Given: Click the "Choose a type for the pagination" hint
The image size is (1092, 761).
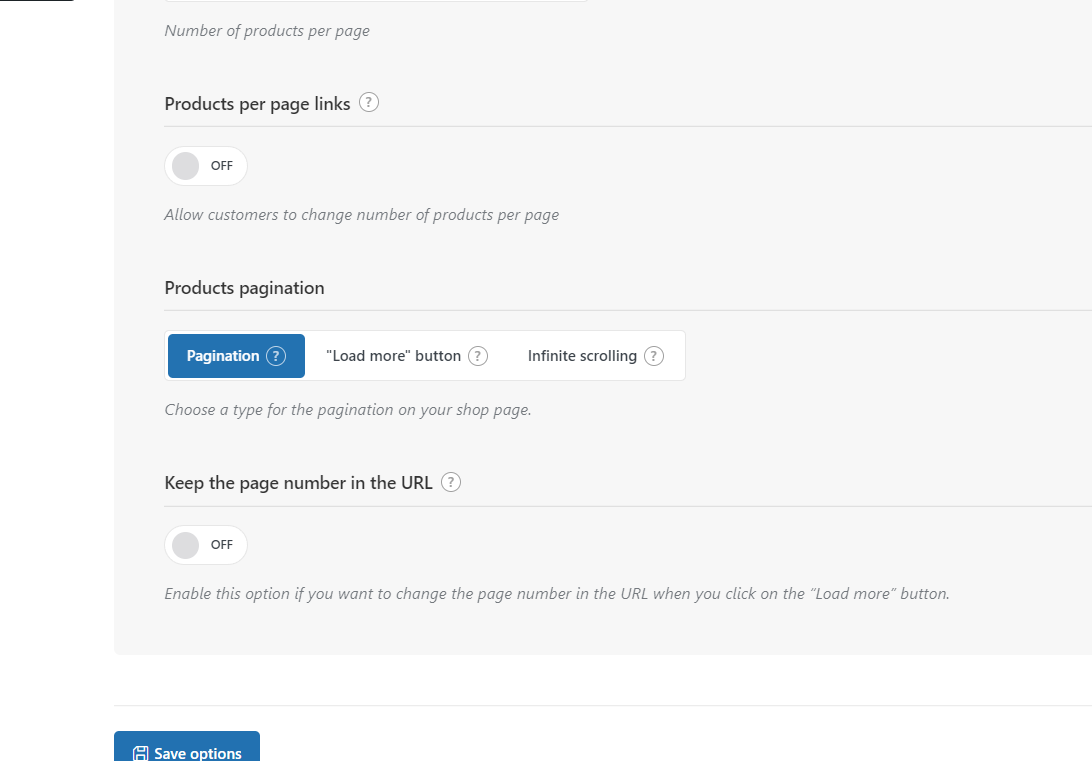Looking at the screenshot, I should point(347,410).
